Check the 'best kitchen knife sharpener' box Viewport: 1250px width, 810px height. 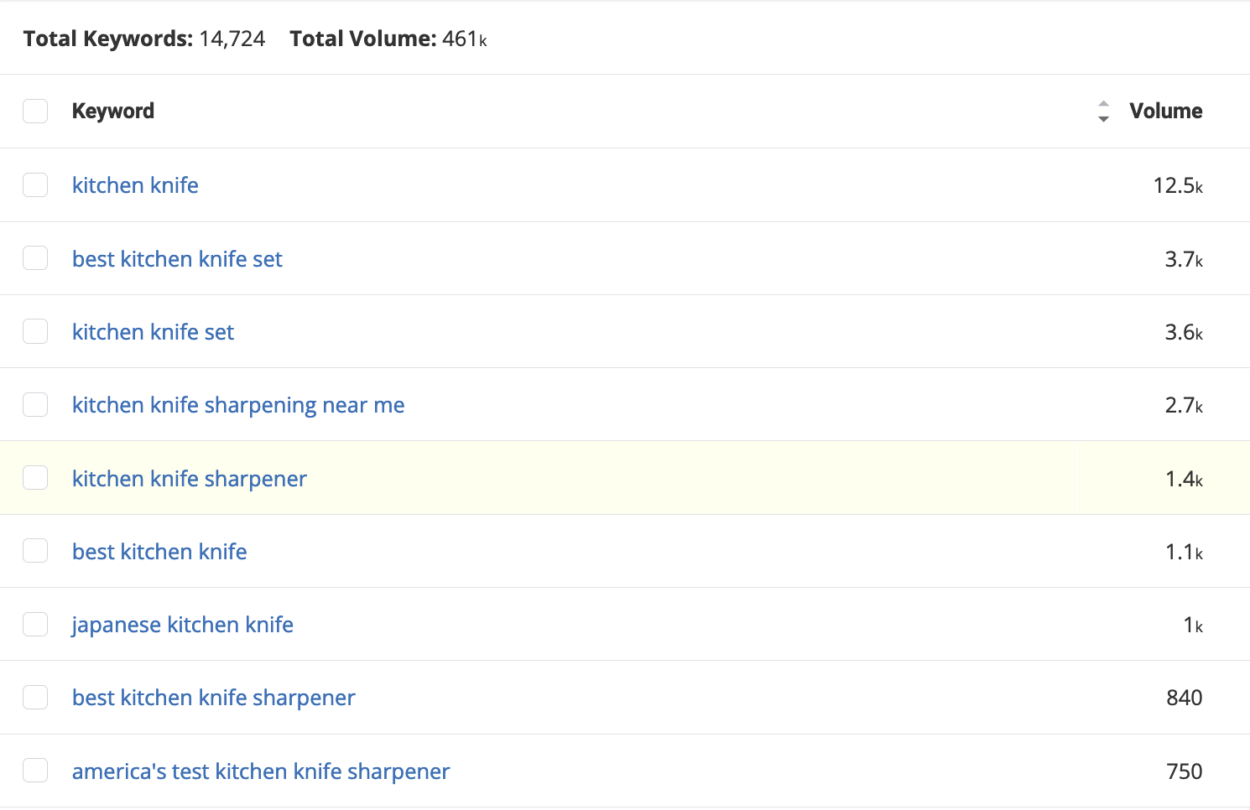click(35, 698)
